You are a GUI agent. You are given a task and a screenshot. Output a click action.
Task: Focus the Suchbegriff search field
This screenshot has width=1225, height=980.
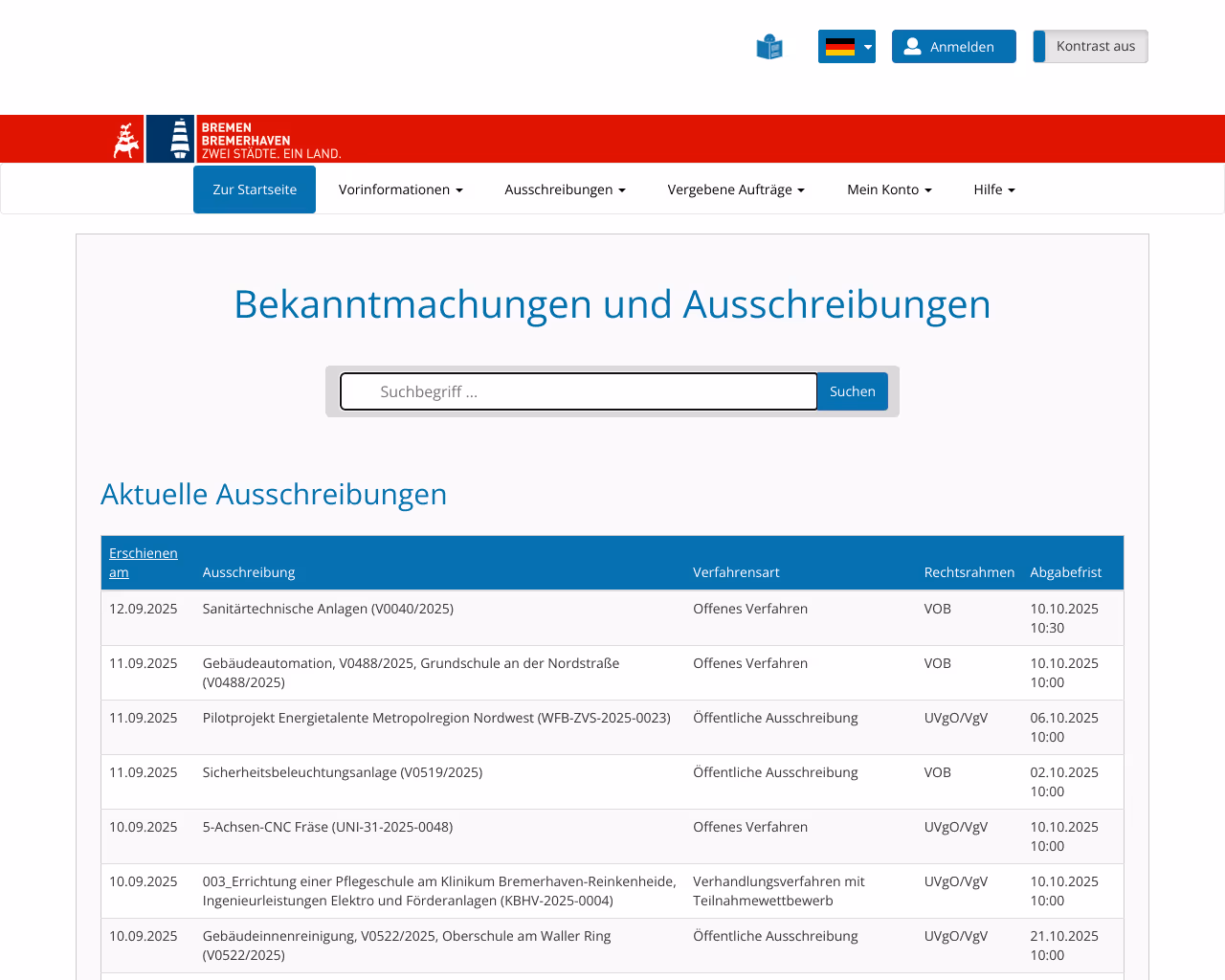pyautogui.click(x=579, y=391)
